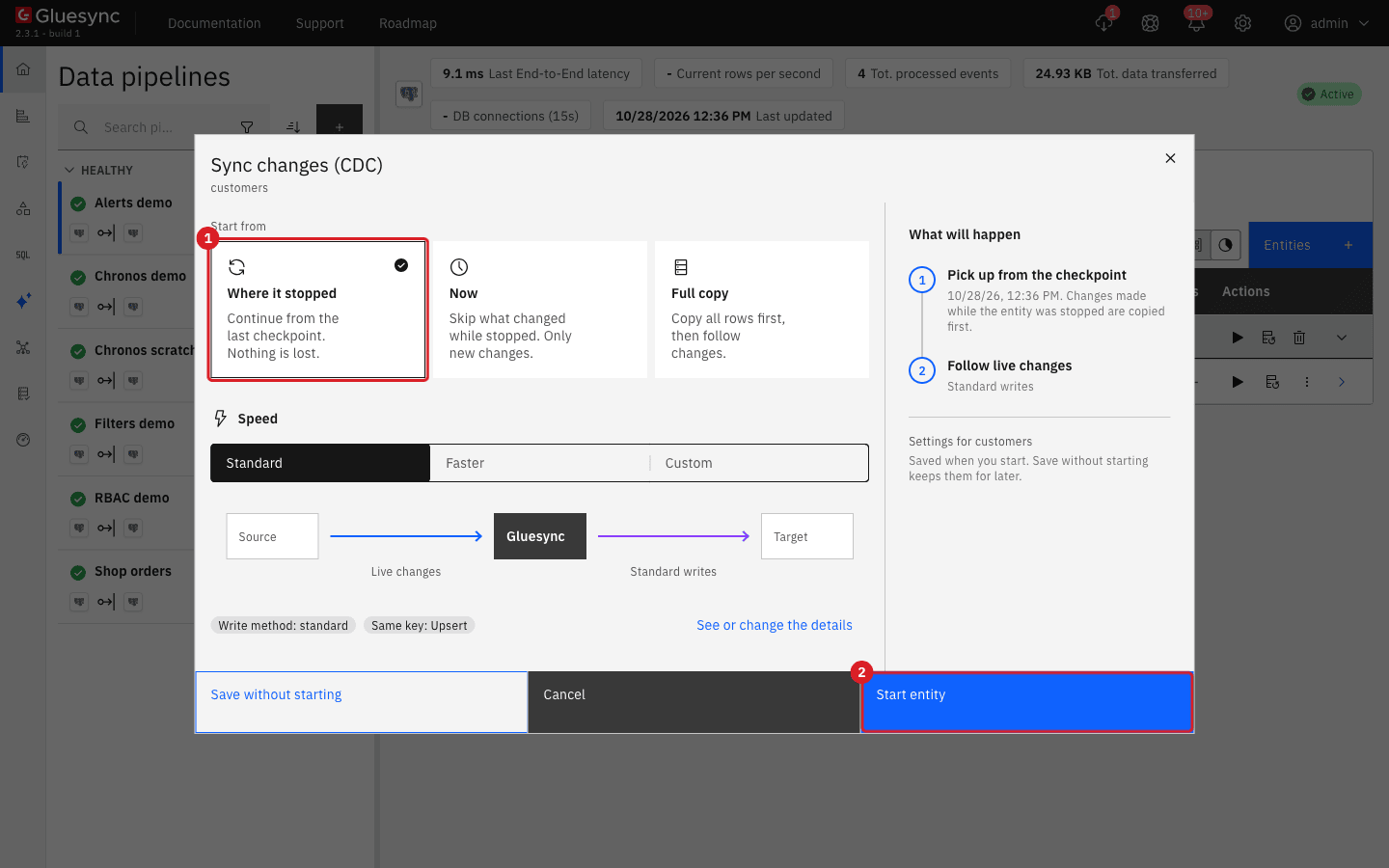Open the settings gear icon
This screenshot has height=868, width=1389.
(1242, 23)
